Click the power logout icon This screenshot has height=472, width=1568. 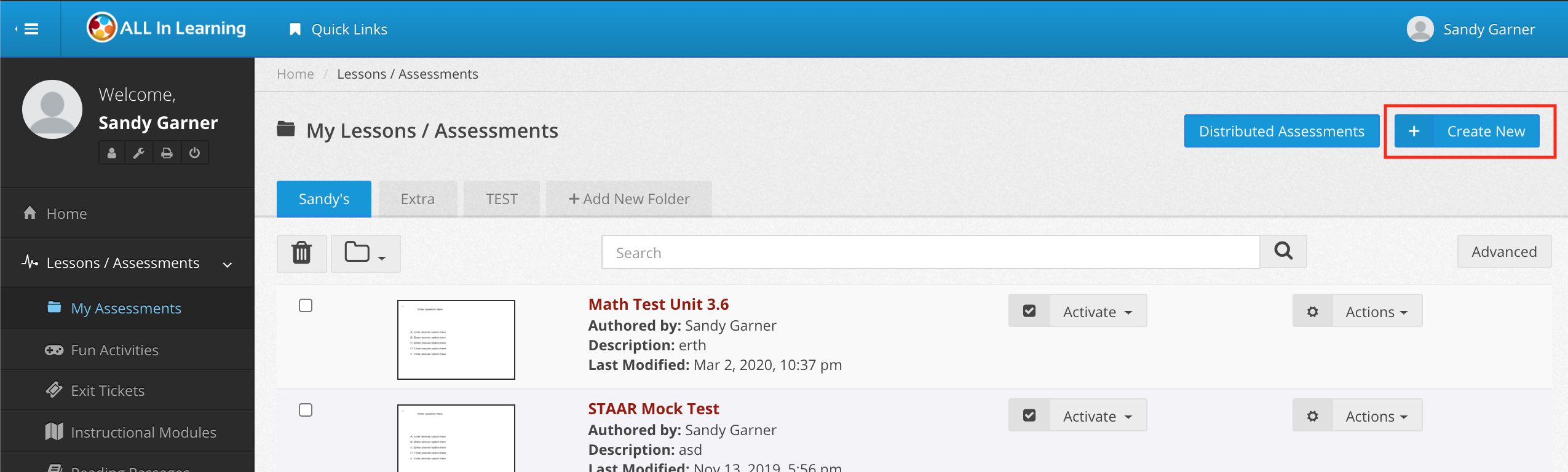click(x=194, y=153)
